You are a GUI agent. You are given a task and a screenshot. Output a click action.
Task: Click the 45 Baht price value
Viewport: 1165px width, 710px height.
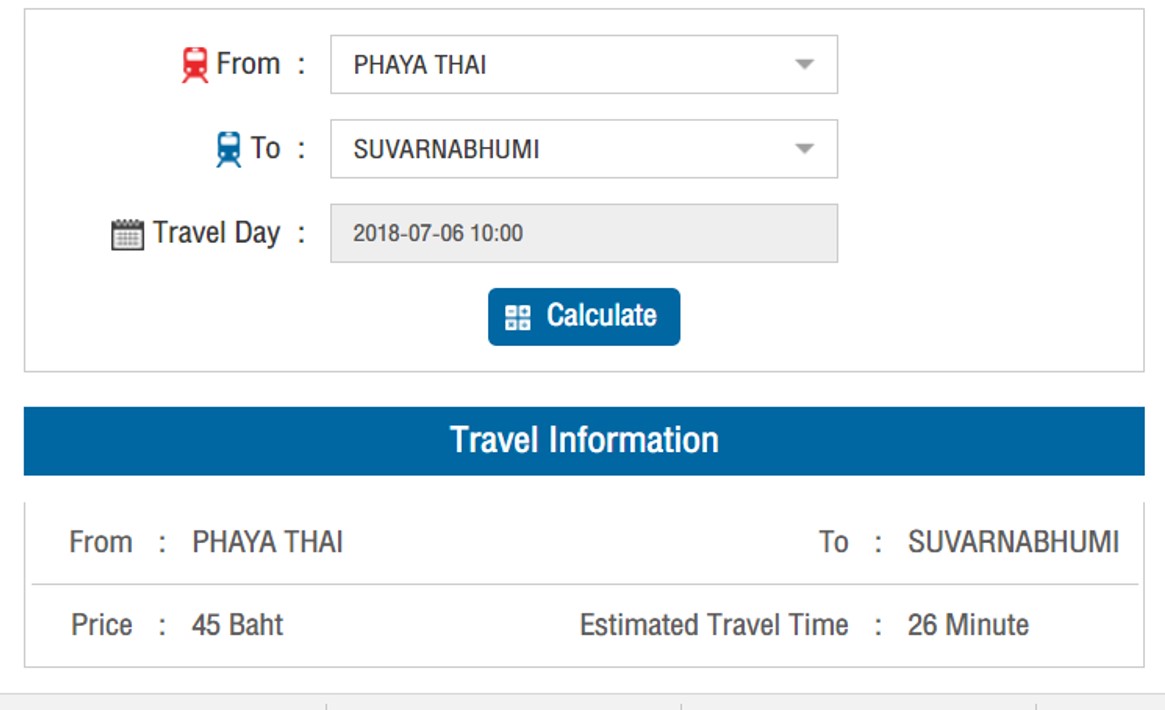click(x=237, y=625)
